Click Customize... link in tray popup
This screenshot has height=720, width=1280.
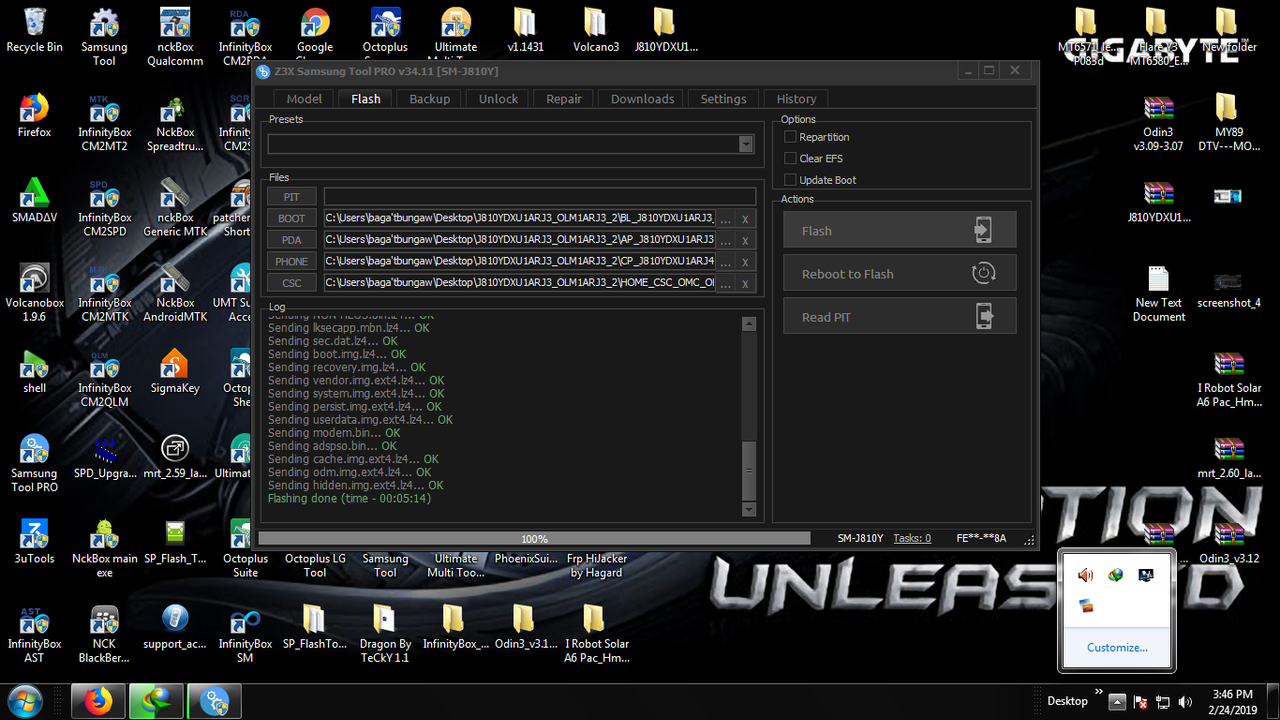(x=1117, y=647)
